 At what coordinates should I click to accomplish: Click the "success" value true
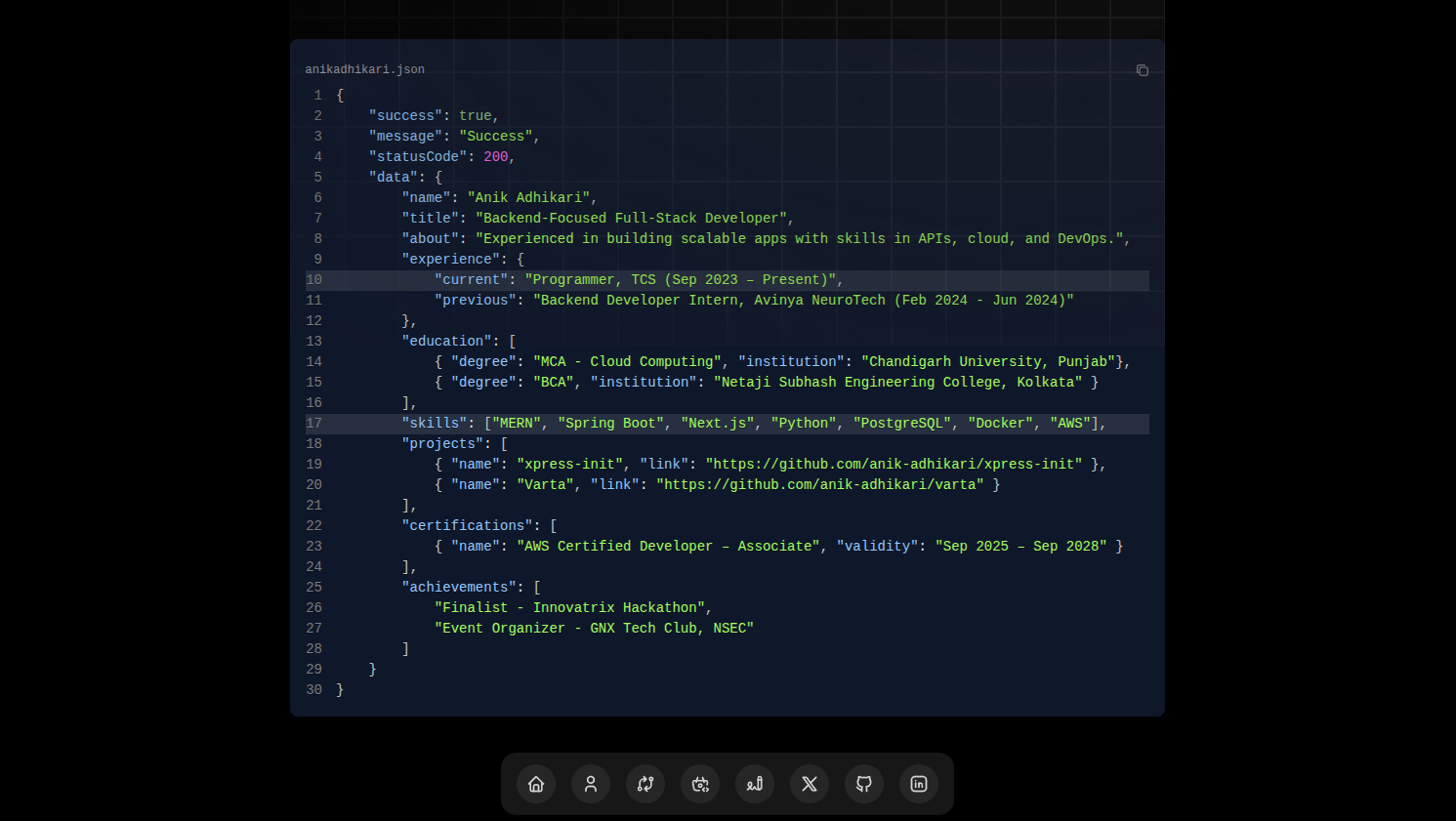[x=476, y=116]
